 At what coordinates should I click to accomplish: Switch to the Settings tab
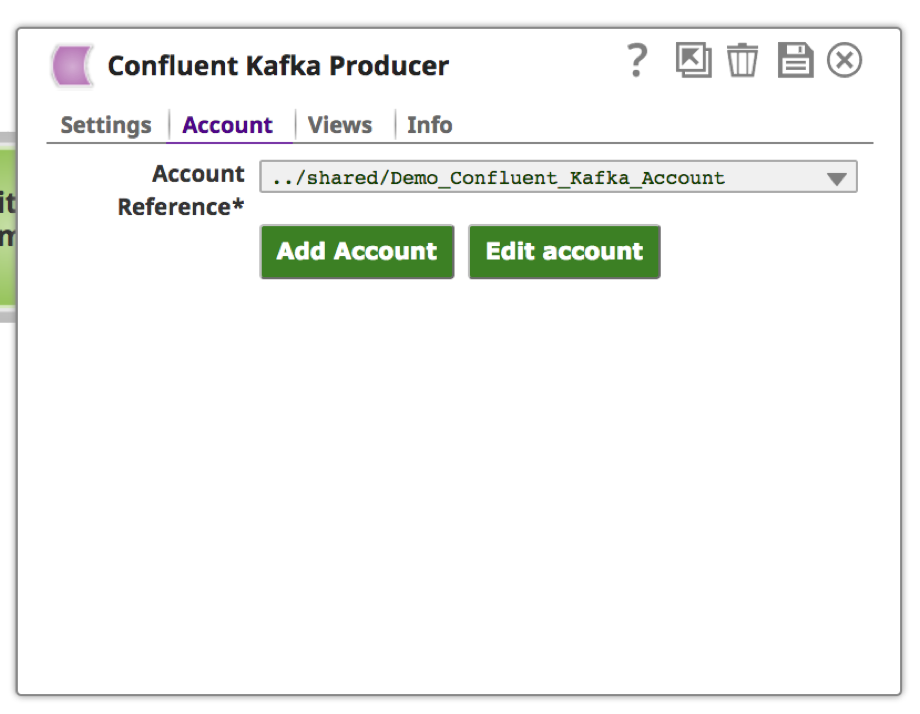pyautogui.click(x=106, y=125)
